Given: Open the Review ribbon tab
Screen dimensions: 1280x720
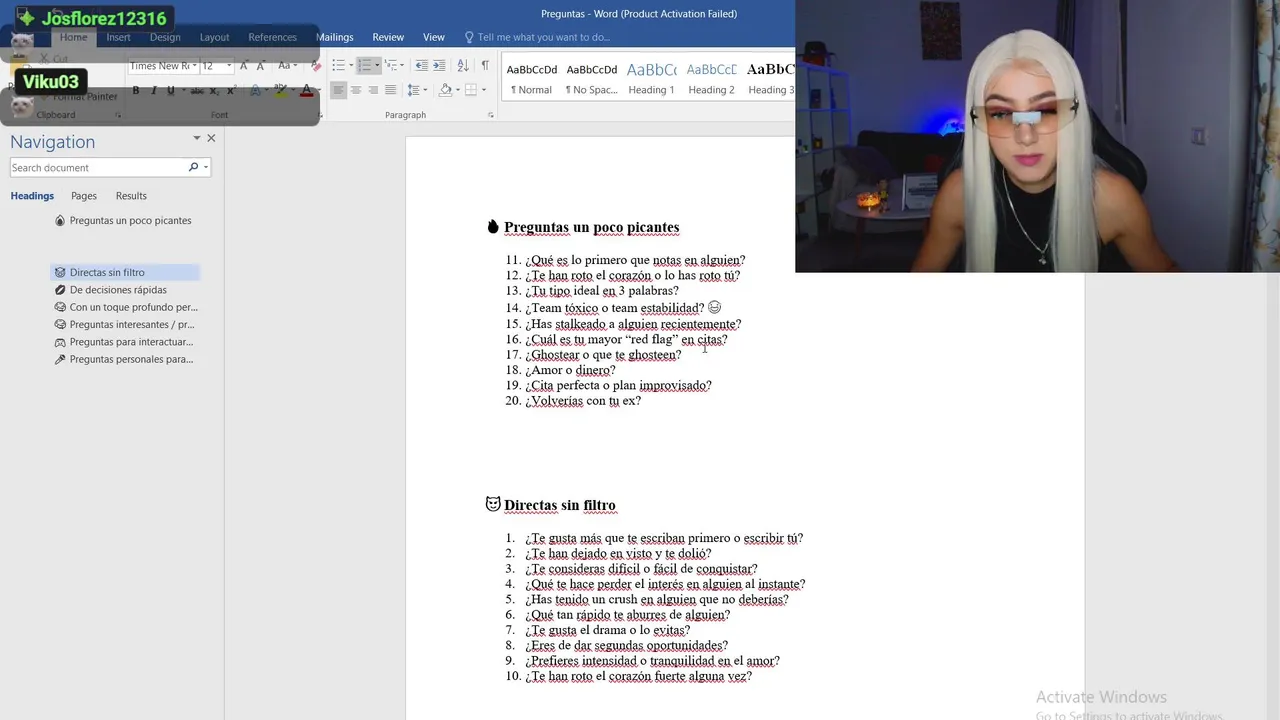Looking at the screenshot, I should coord(388,37).
